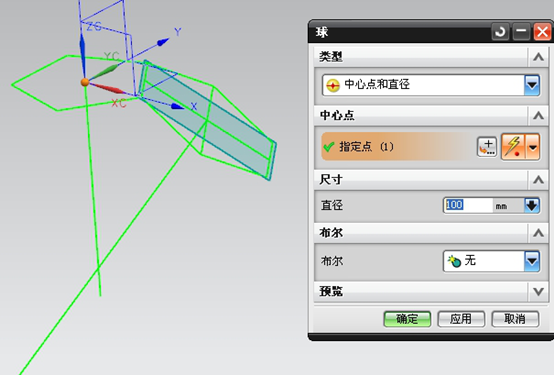Click the inferred point lightning icon
Viewport: 554px width, 375px height.
click(513, 147)
